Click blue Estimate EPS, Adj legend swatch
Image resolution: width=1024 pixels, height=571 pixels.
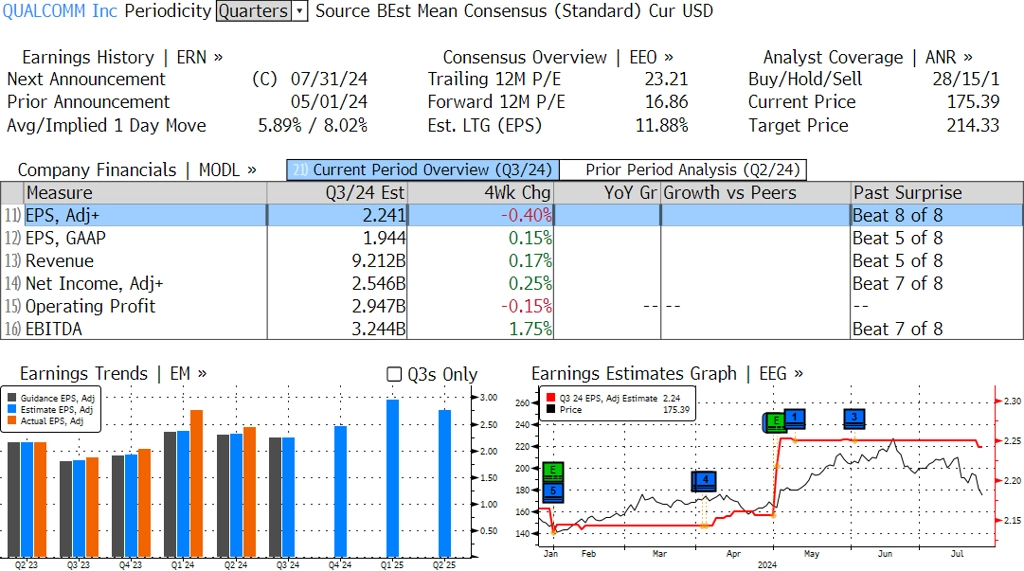point(12,410)
